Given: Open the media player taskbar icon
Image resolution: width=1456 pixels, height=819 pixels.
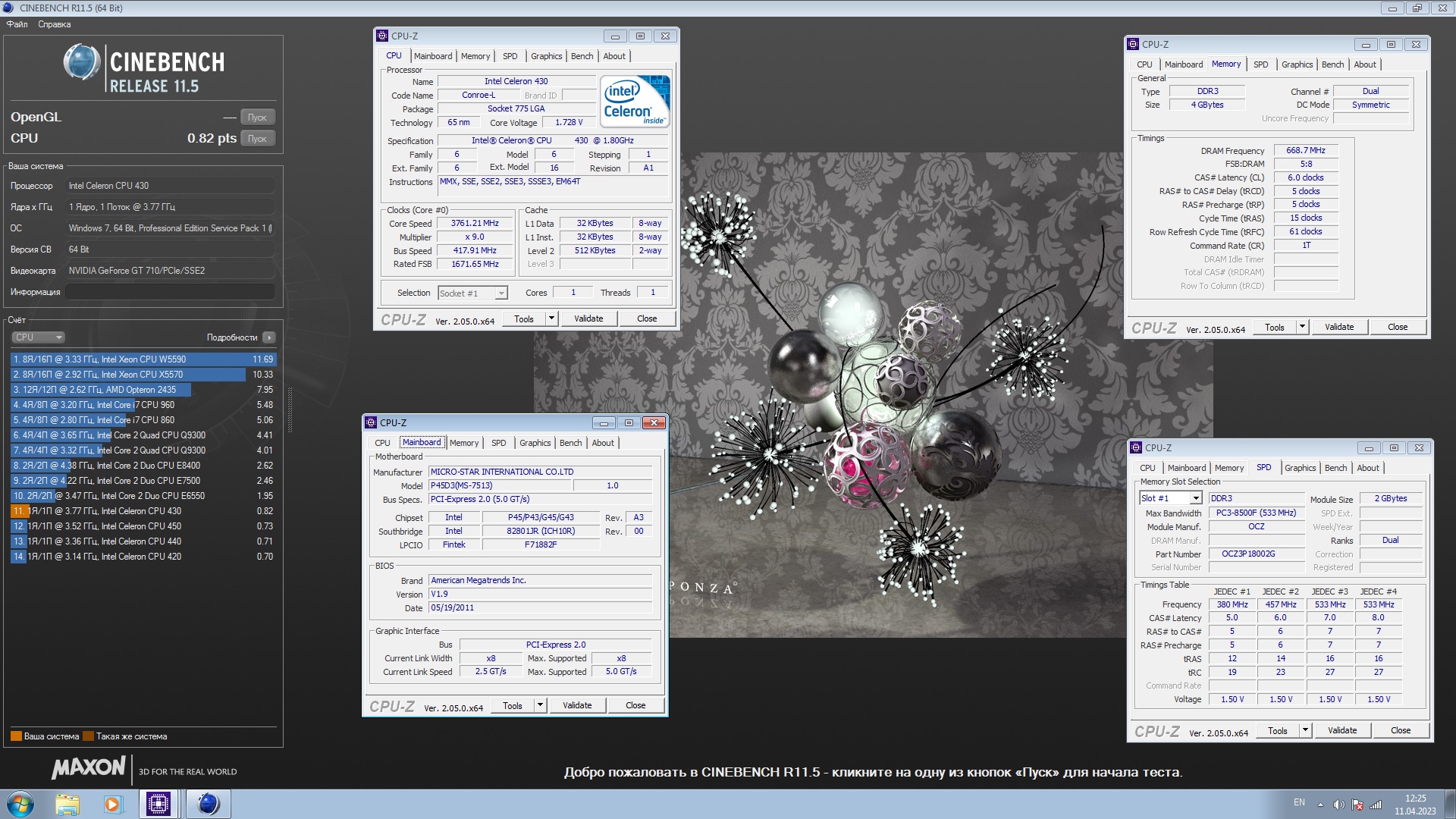Looking at the screenshot, I should (x=112, y=804).
